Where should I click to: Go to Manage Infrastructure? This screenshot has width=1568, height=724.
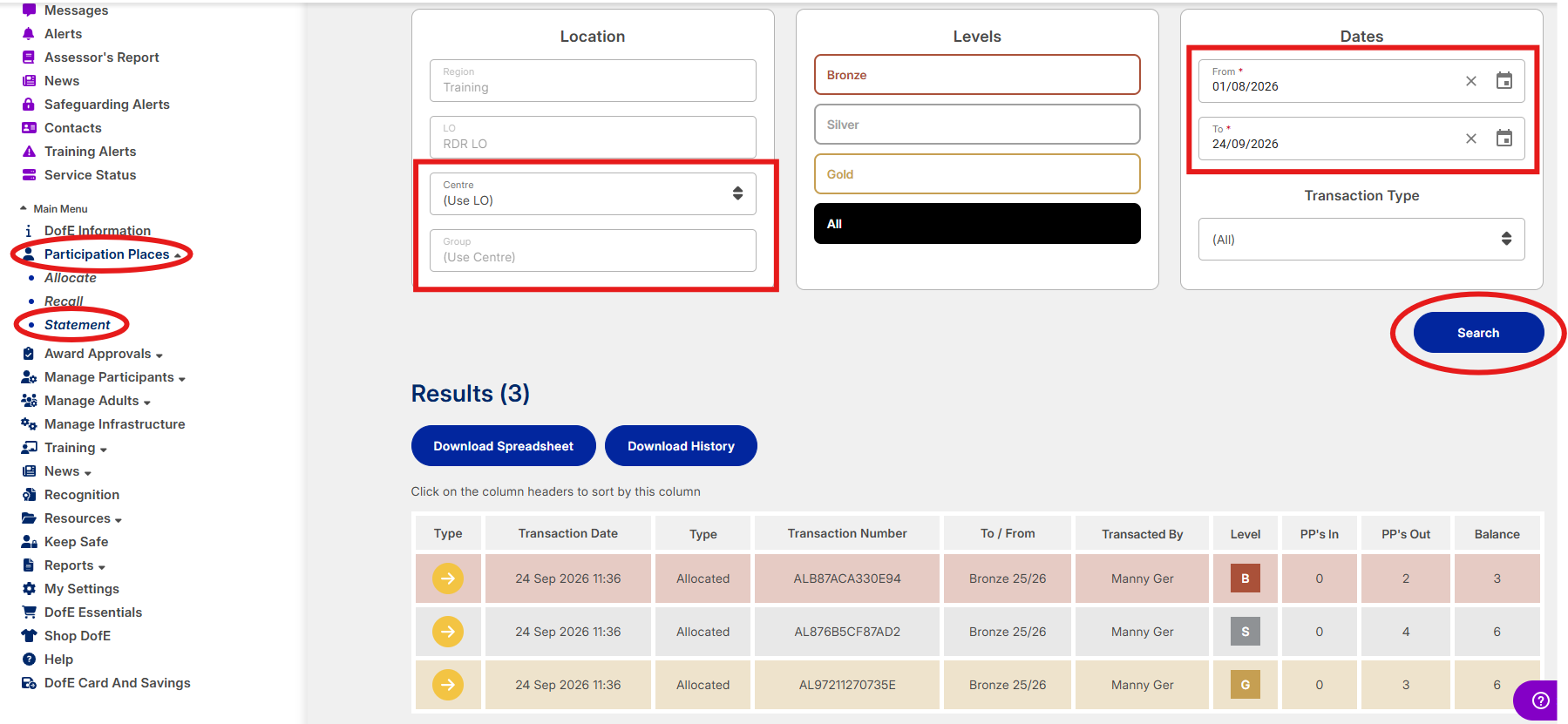[114, 424]
